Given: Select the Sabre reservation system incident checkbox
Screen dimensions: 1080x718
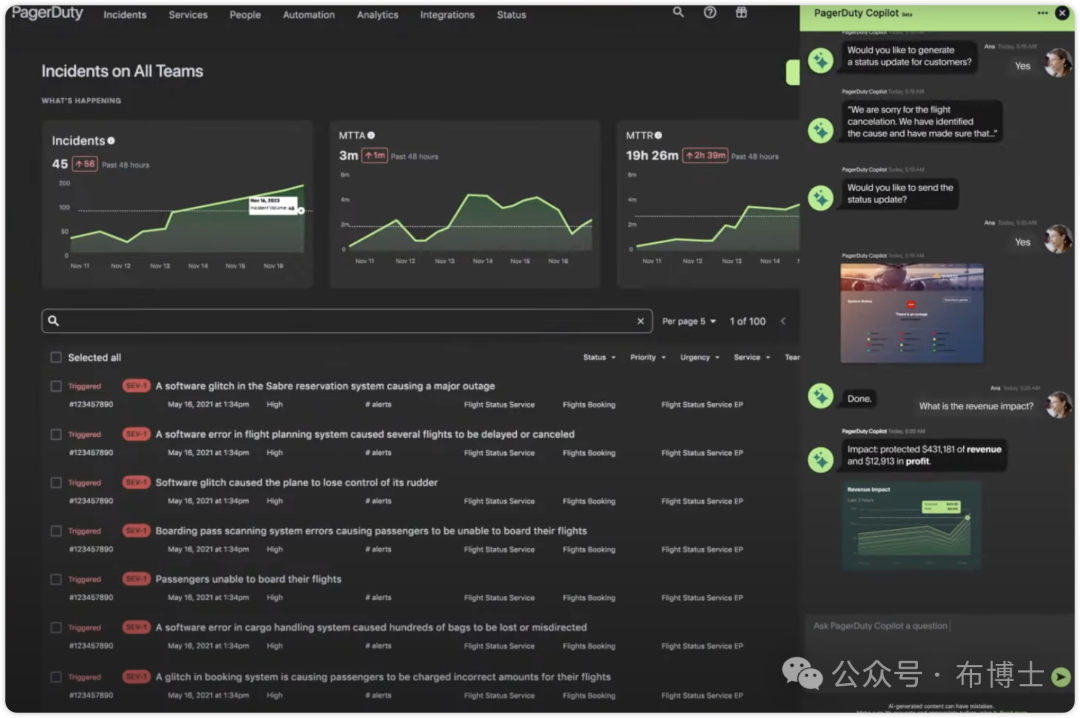Looking at the screenshot, I should click(x=56, y=386).
